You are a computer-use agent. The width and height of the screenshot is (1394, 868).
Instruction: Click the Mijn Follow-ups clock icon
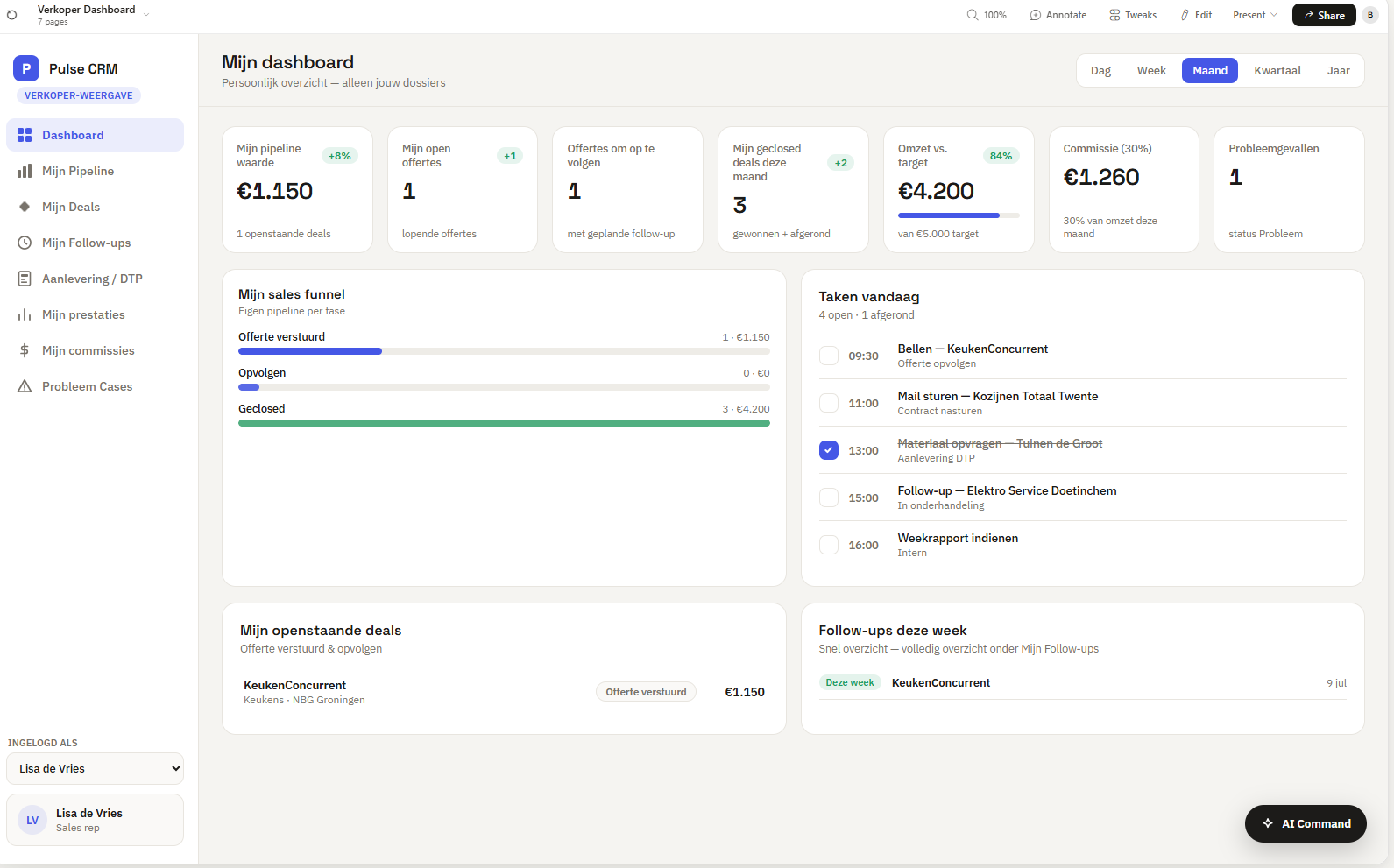[x=25, y=243]
